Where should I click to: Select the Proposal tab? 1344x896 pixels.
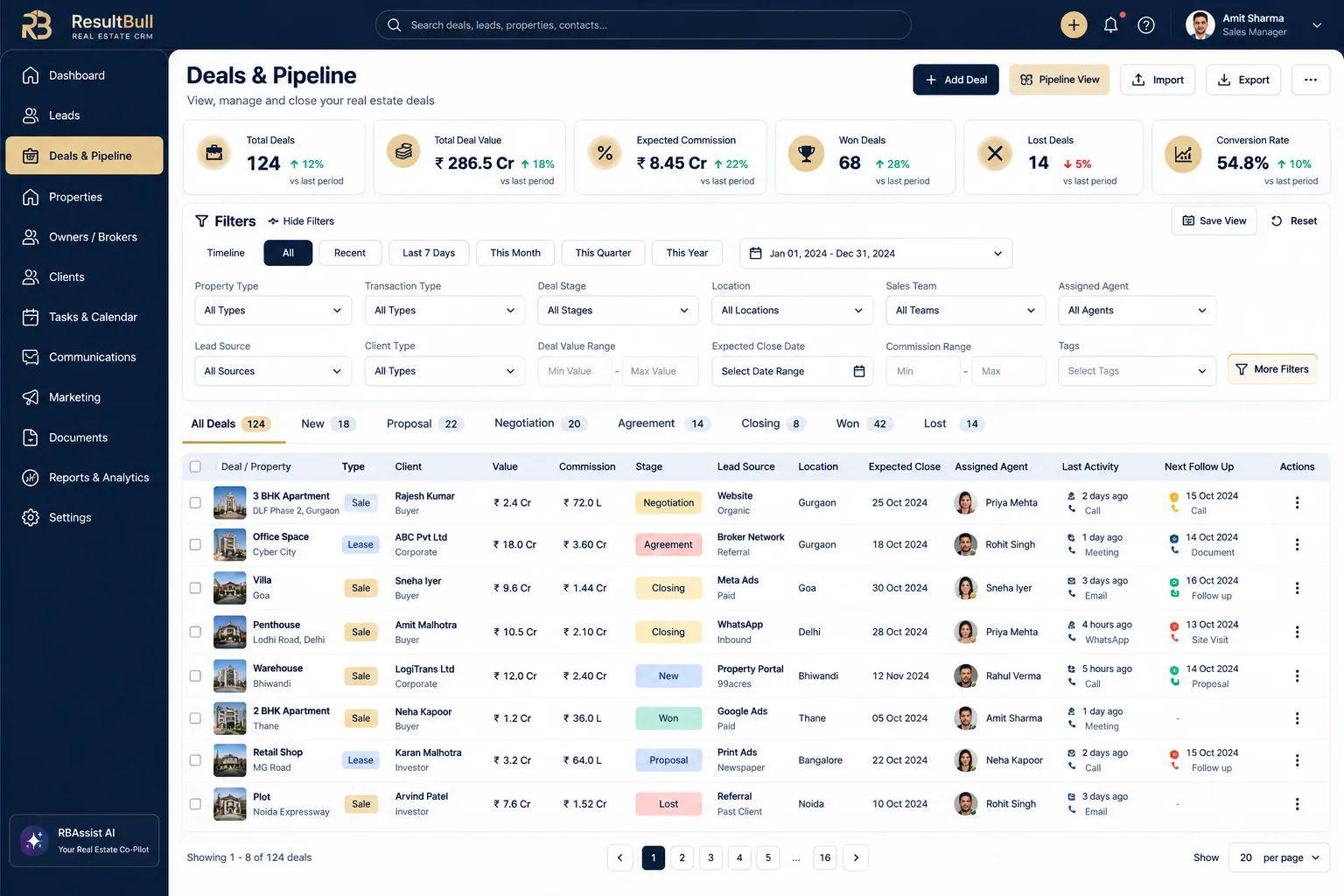[423, 423]
